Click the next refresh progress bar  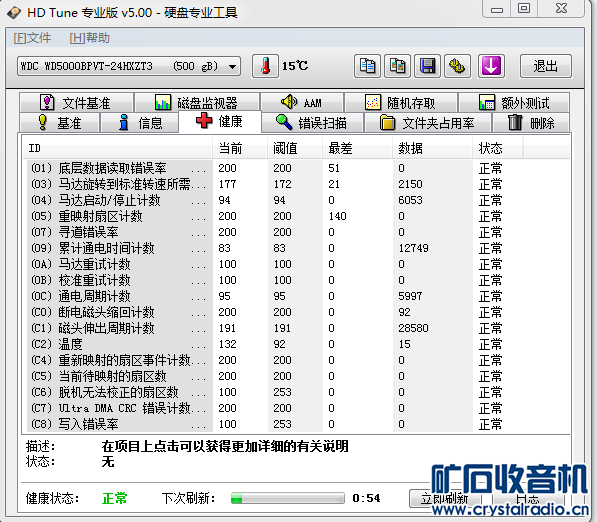(287, 498)
